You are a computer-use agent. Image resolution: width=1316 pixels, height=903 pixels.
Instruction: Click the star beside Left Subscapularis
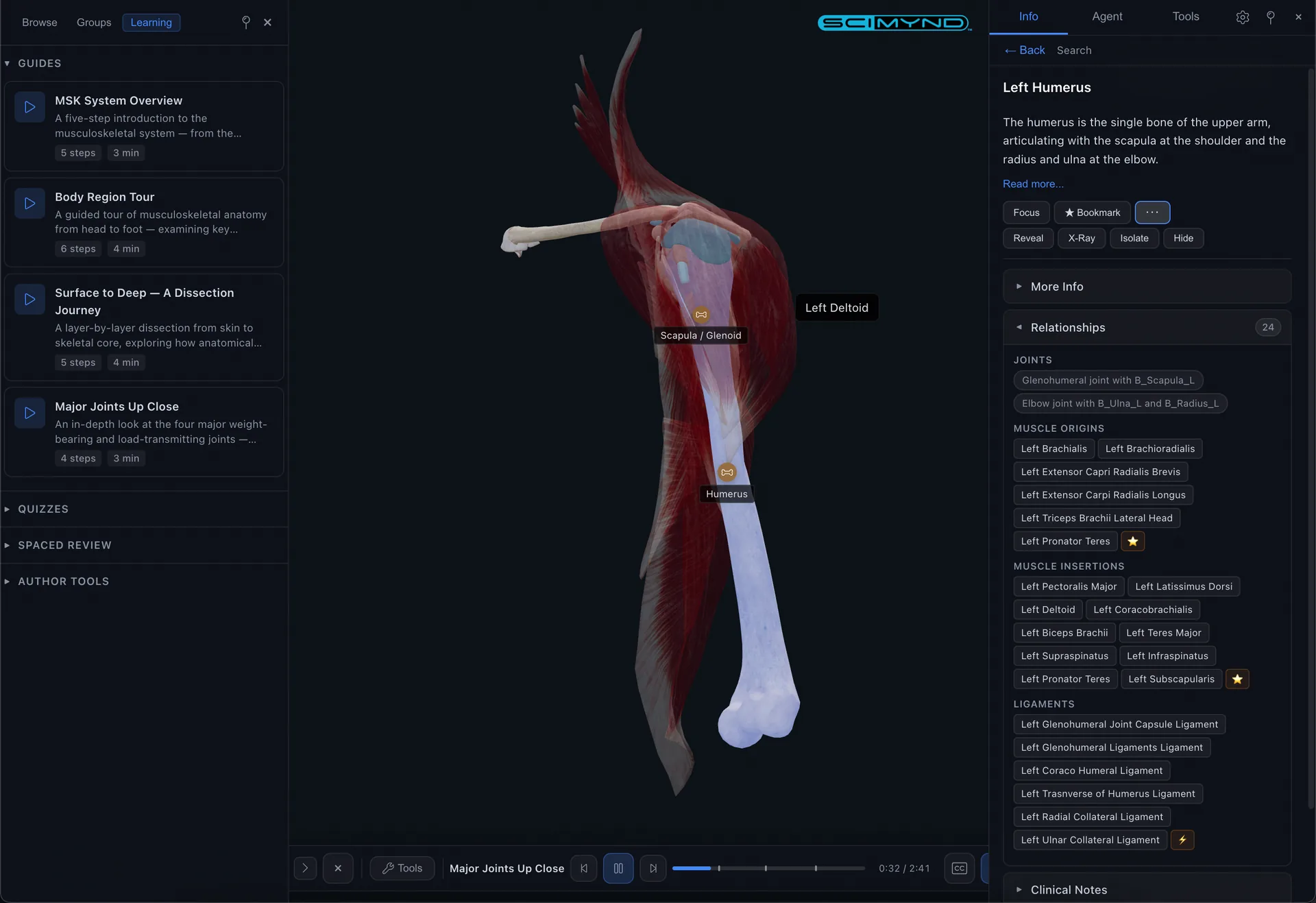click(x=1236, y=679)
